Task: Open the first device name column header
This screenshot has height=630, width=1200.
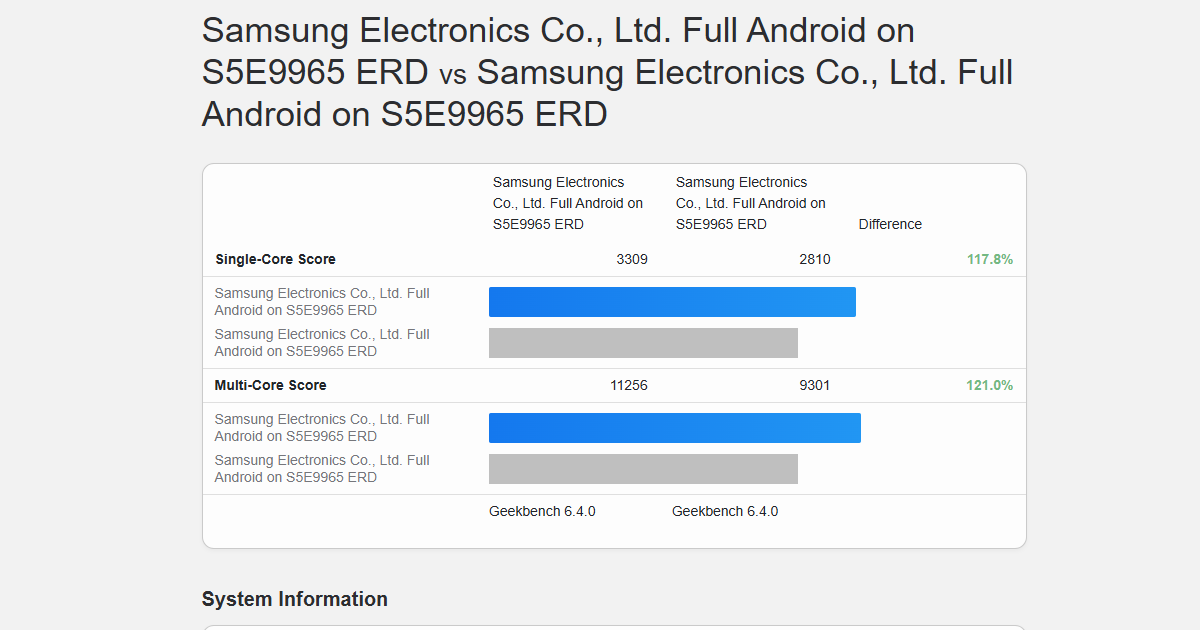Action: (x=567, y=203)
